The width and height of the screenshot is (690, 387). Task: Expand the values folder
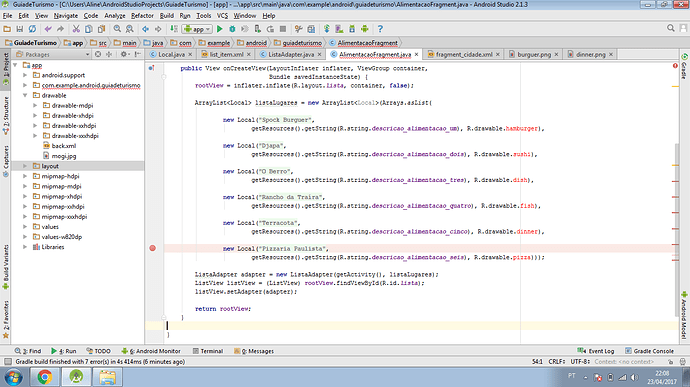[25, 227]
